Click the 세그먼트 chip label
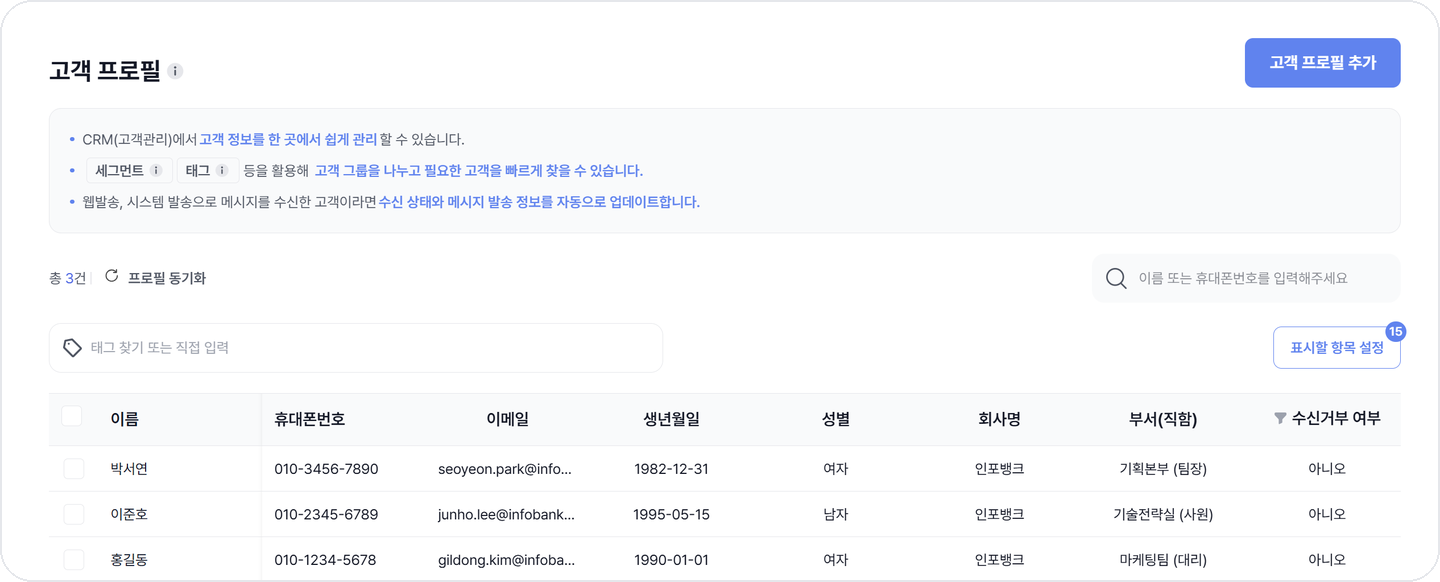Screen dimensions: 1440x582 (119, 171)
